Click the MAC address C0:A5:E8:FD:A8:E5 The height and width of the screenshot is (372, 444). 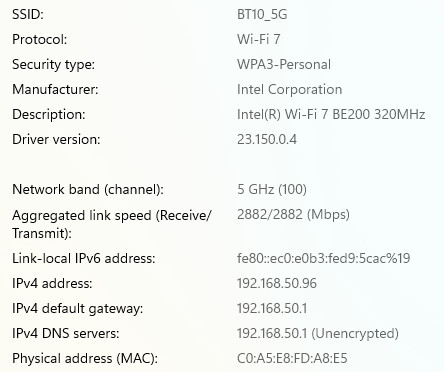point(292,358)
